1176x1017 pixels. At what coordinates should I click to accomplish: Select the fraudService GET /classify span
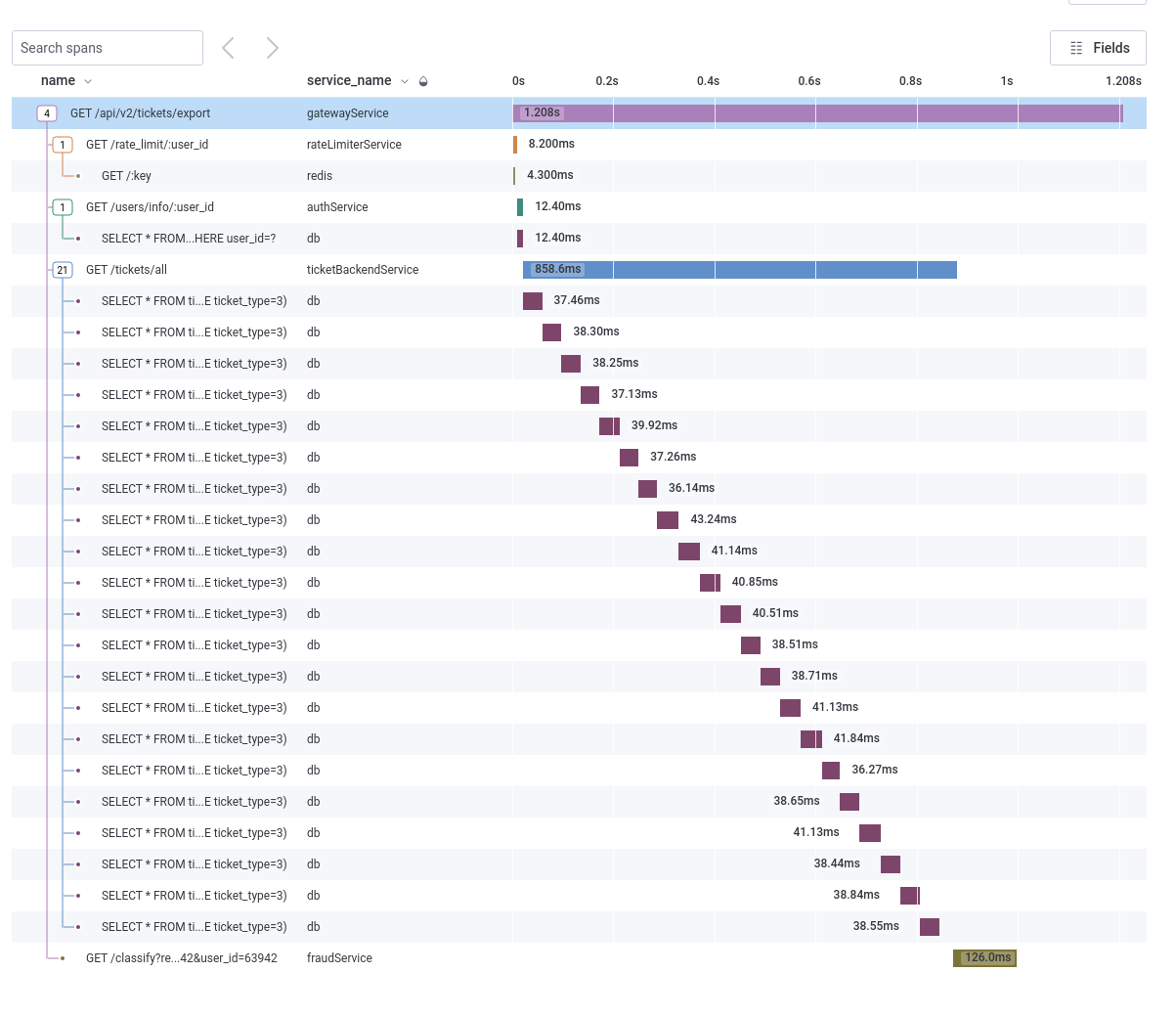tap(579, 958)
